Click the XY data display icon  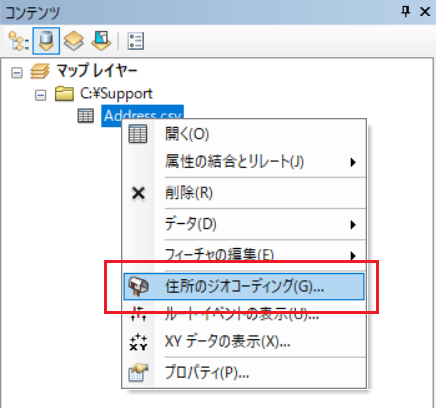coord(138,343)
